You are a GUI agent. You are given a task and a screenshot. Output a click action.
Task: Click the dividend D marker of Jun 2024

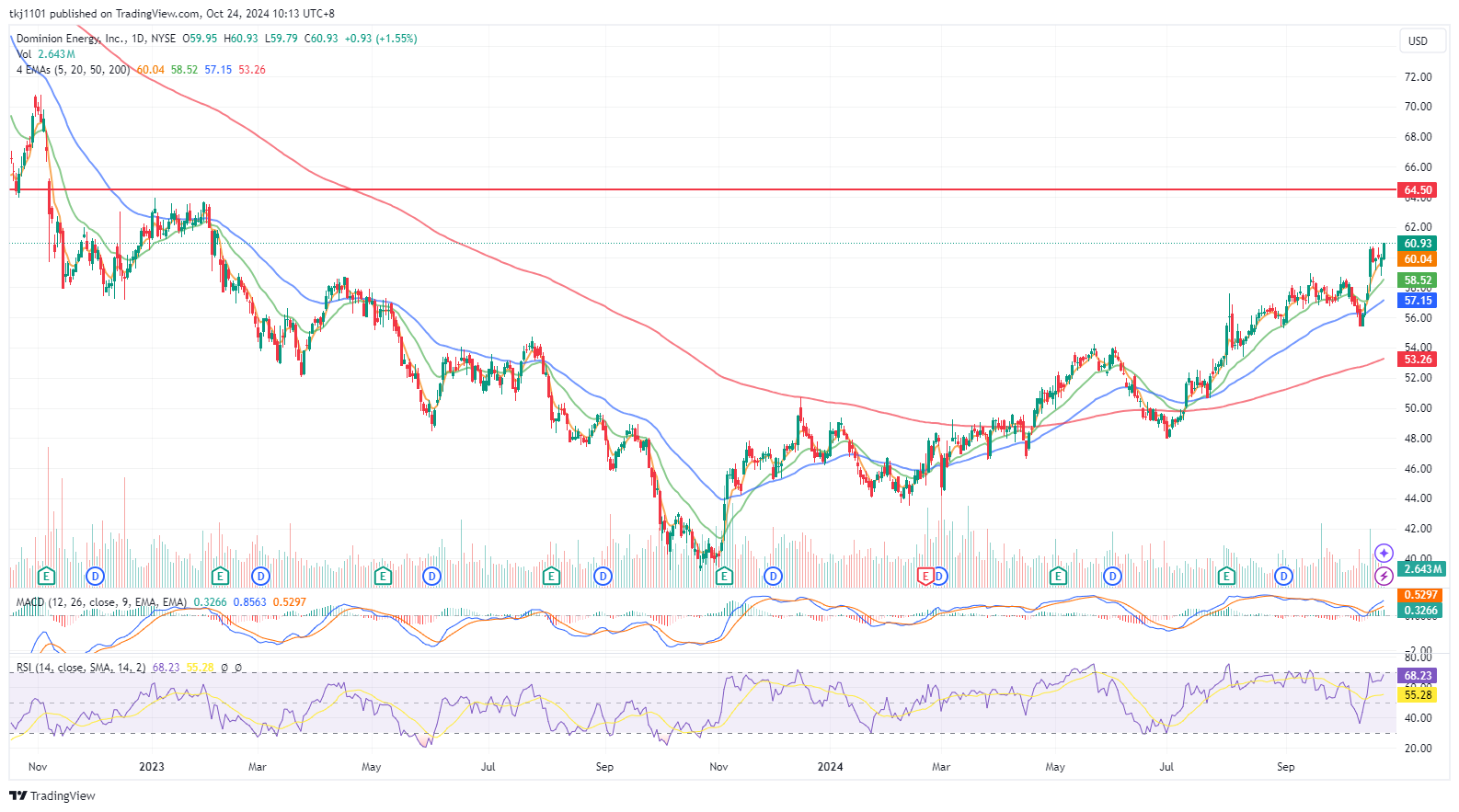click(1112, 577)
